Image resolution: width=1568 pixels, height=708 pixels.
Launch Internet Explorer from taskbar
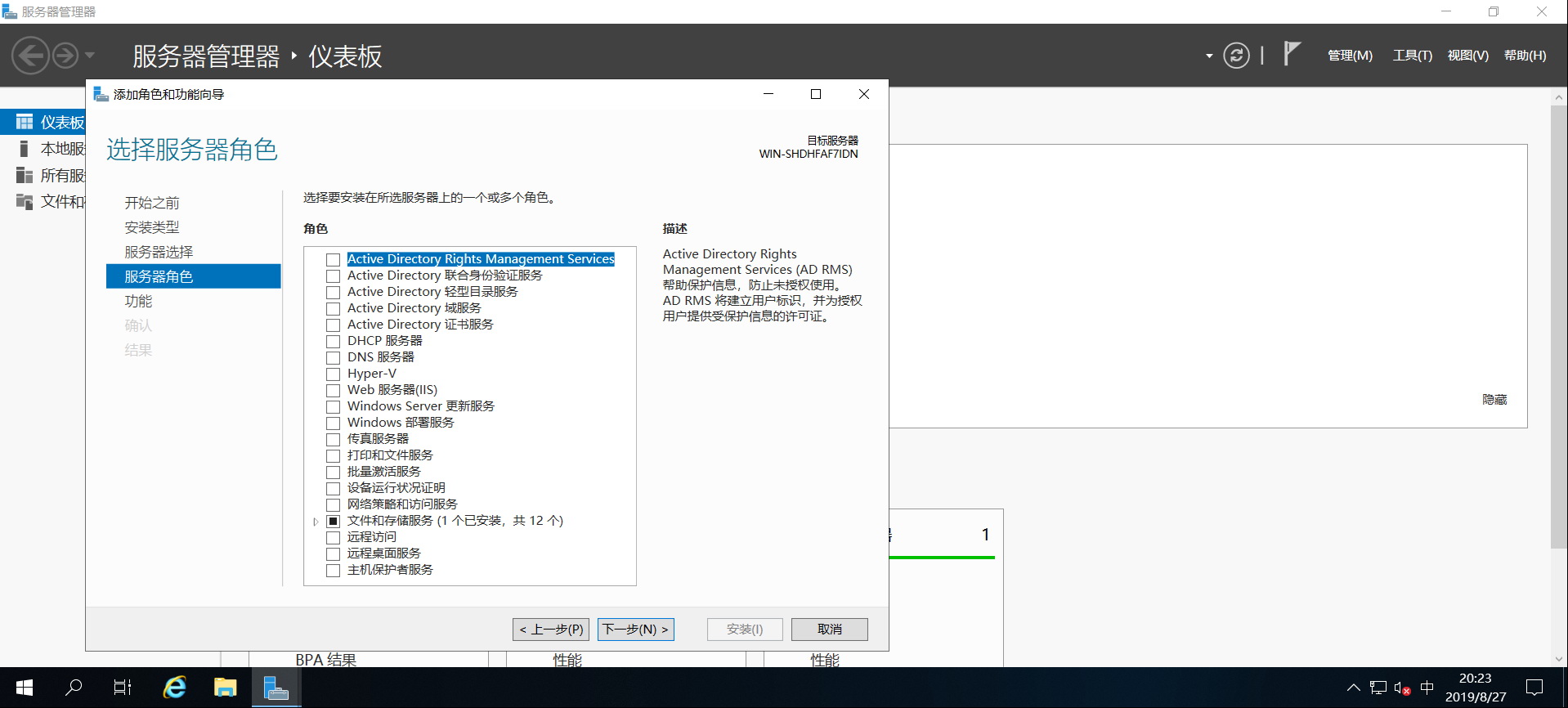[x=174, y=688]
